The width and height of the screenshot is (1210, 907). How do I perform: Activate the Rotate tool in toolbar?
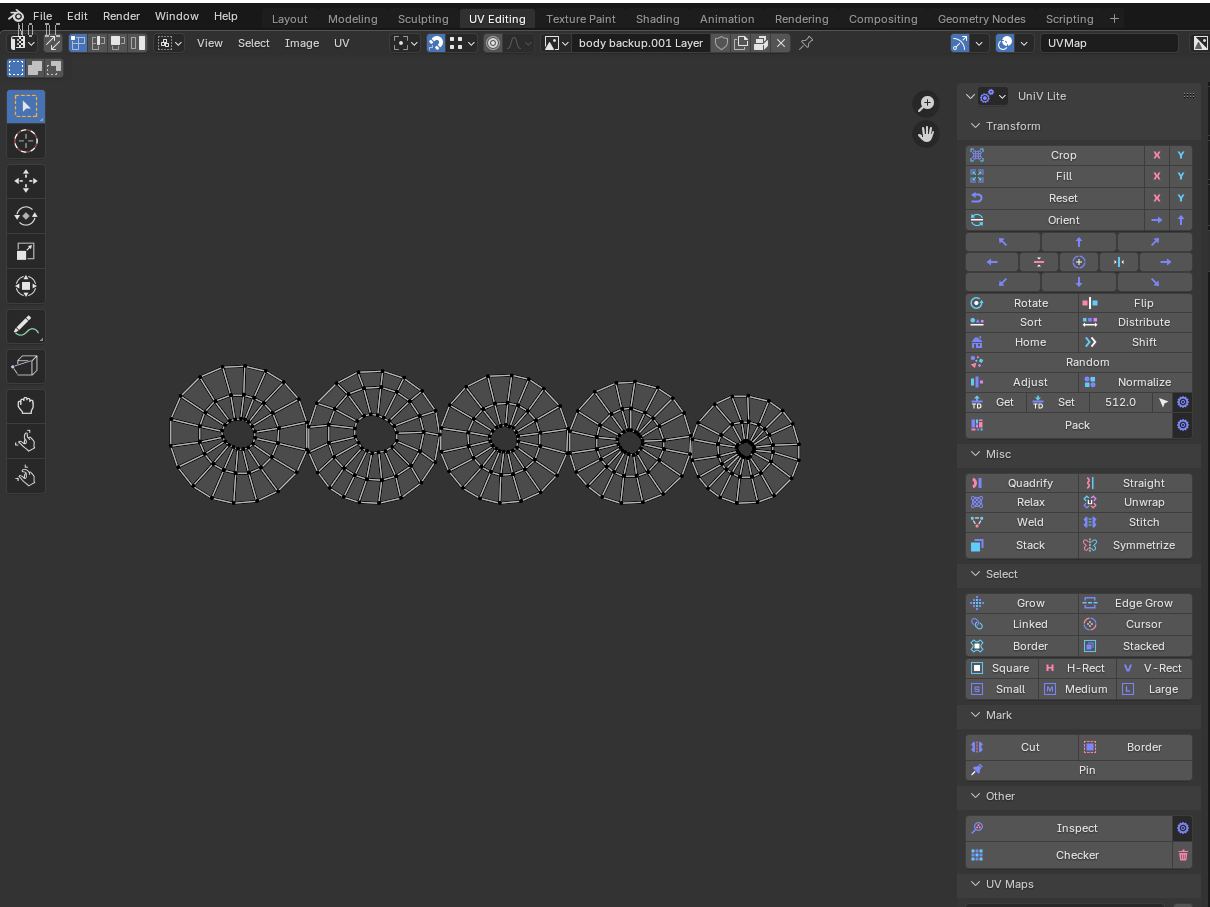(x=26, y=216)
